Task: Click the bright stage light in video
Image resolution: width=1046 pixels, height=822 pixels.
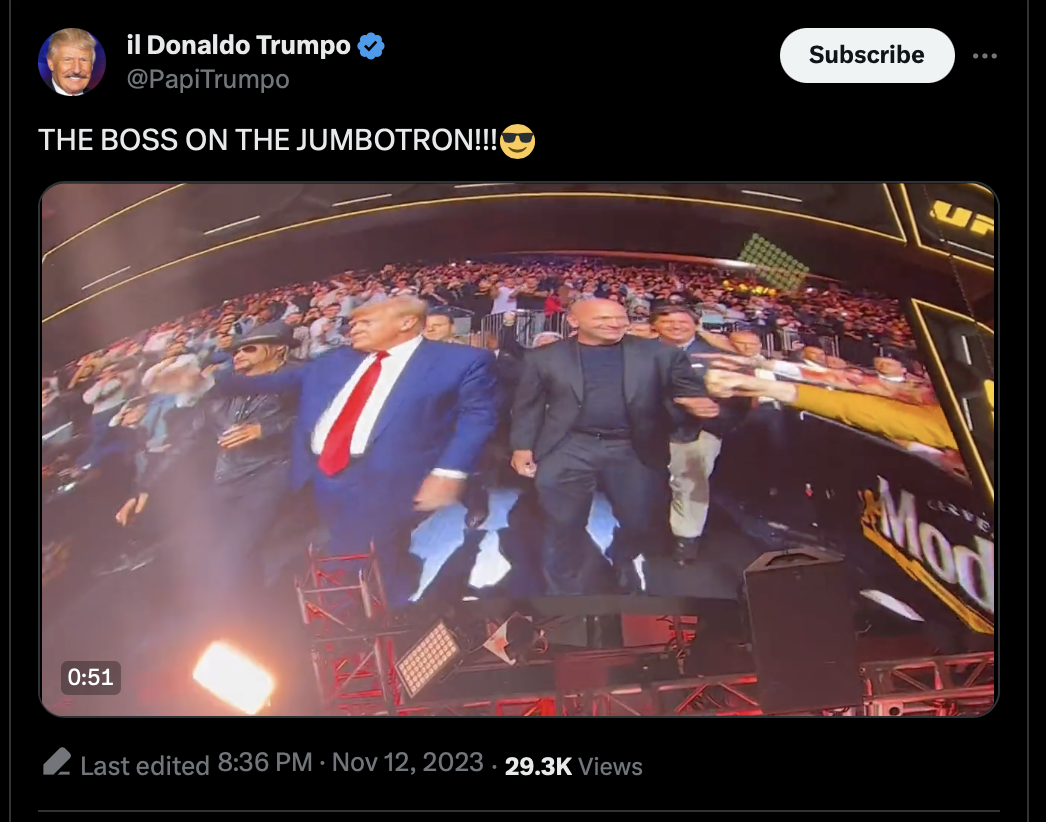Action: pos(233,675)
